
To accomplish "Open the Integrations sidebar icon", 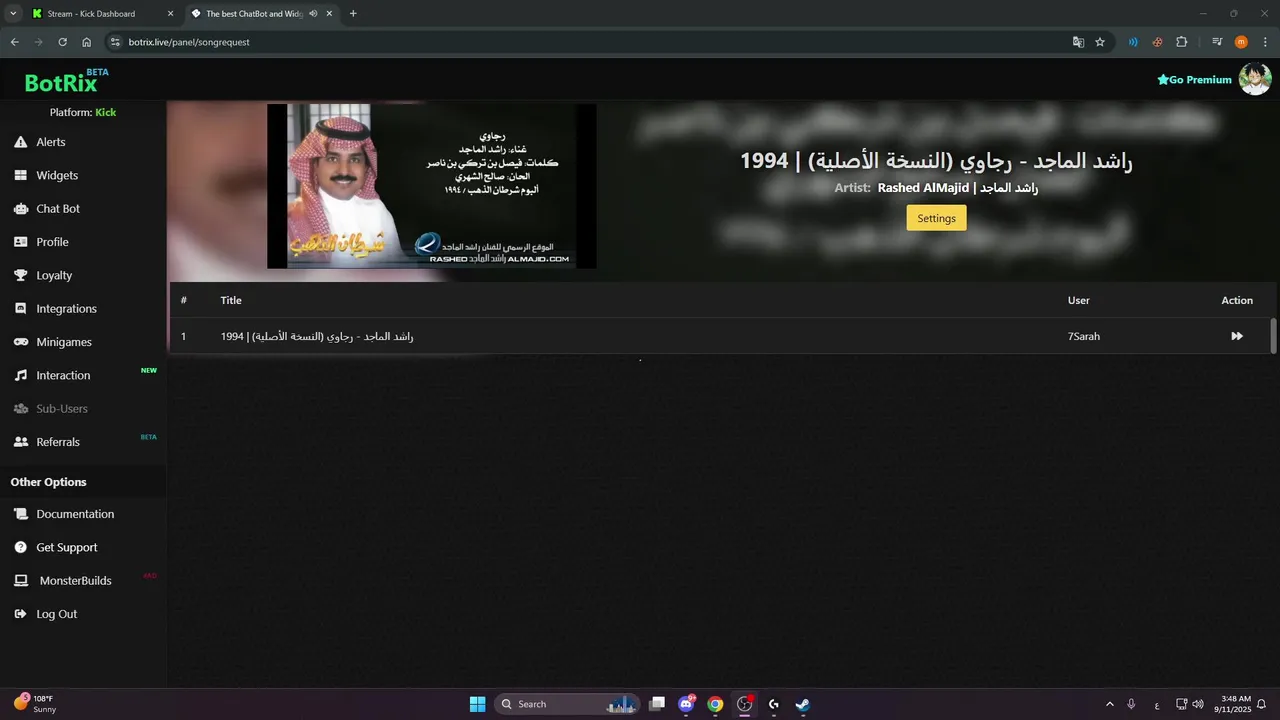I will tap(20, 309).
